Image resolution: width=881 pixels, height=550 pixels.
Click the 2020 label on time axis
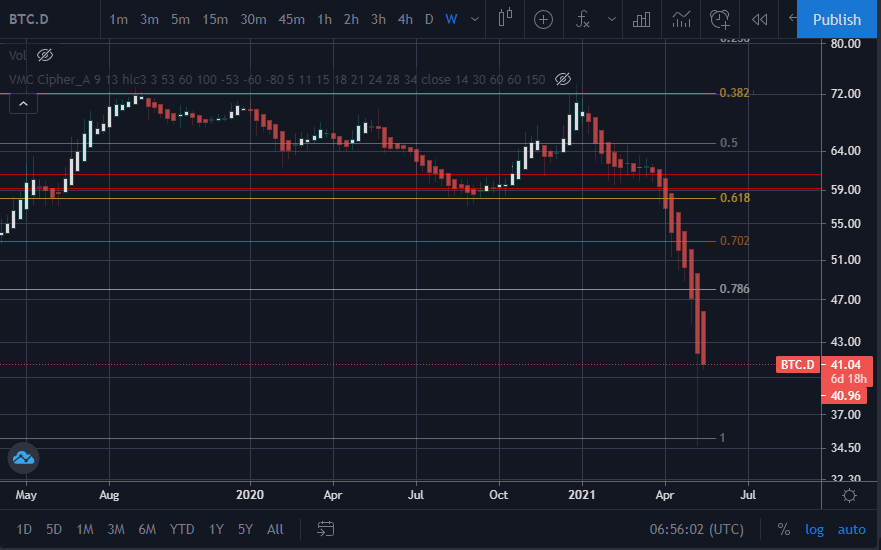249,495
